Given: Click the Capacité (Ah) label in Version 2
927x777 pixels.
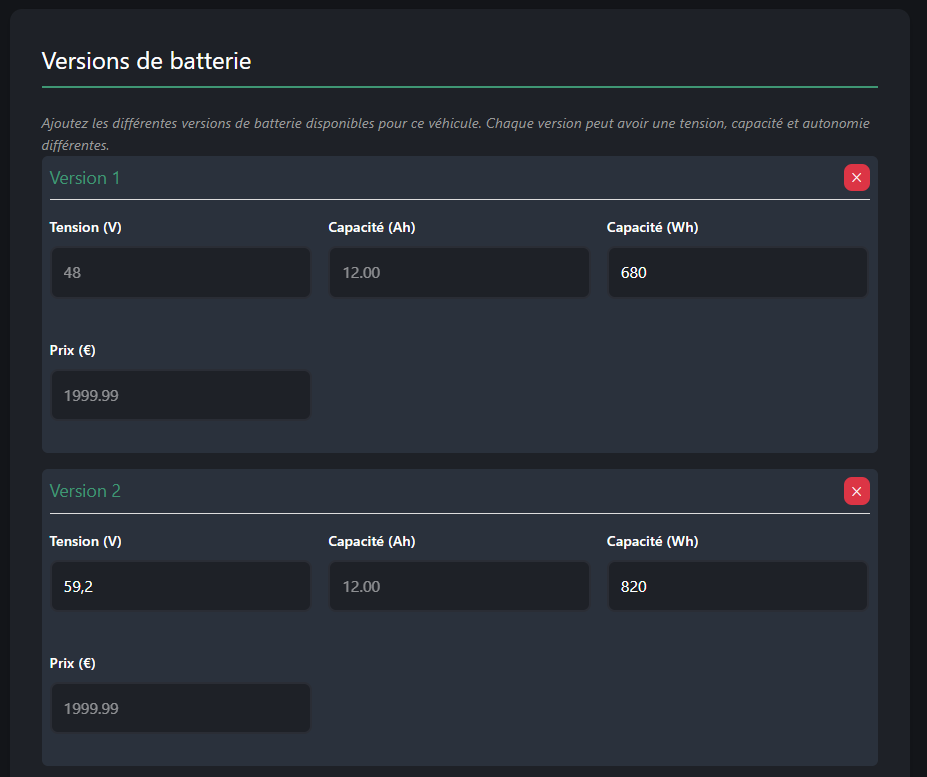Looking at the screenshot, I should coord(371,541).
